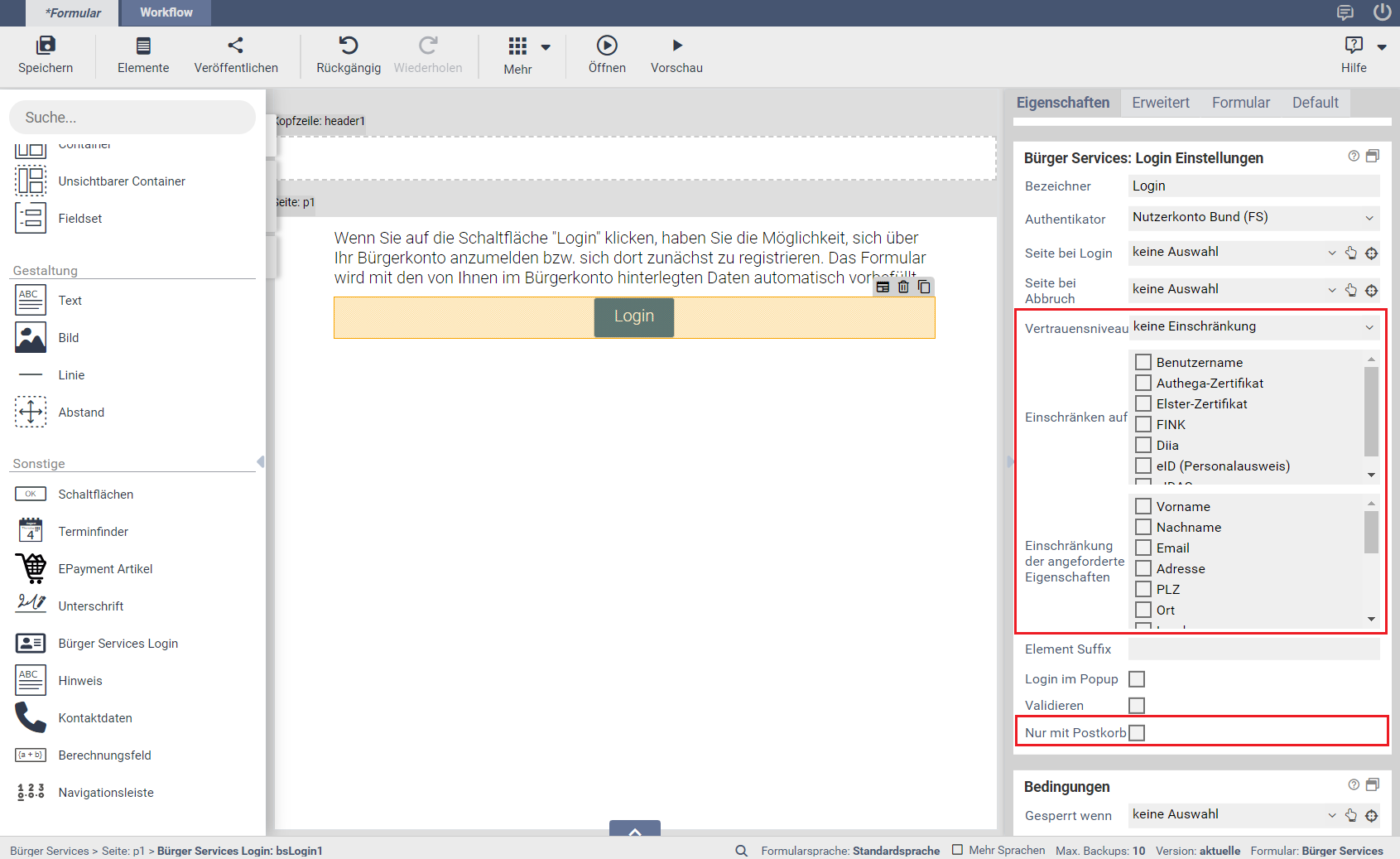
Task: Switch to the Workflow tab
Action: (166, 12)
